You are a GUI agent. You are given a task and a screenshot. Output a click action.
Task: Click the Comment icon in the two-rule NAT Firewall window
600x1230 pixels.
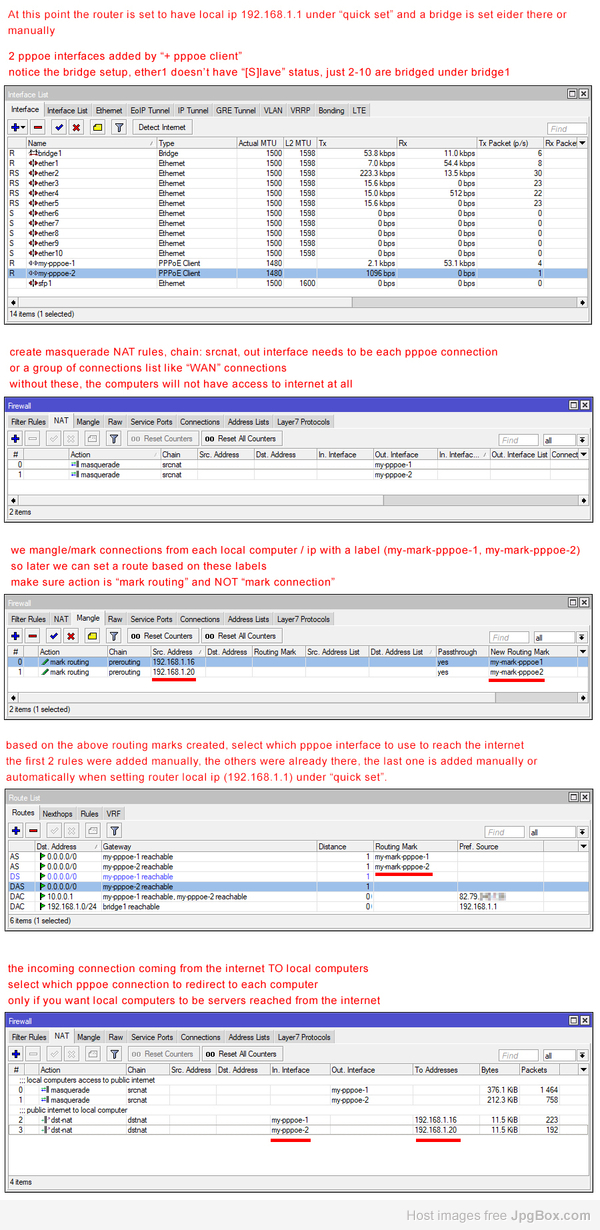click(93, 438)
